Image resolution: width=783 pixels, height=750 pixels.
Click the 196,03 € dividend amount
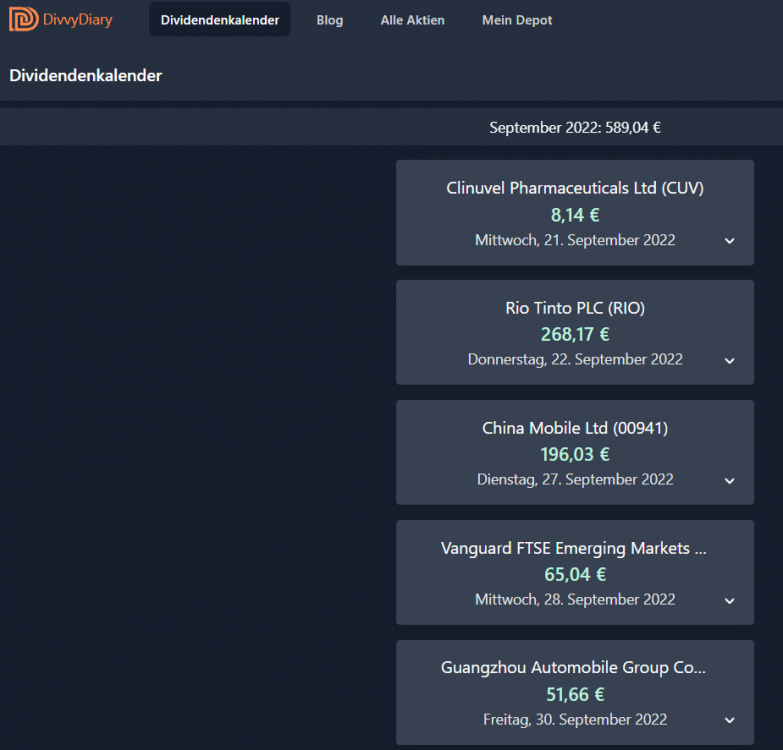pos(575,454)
